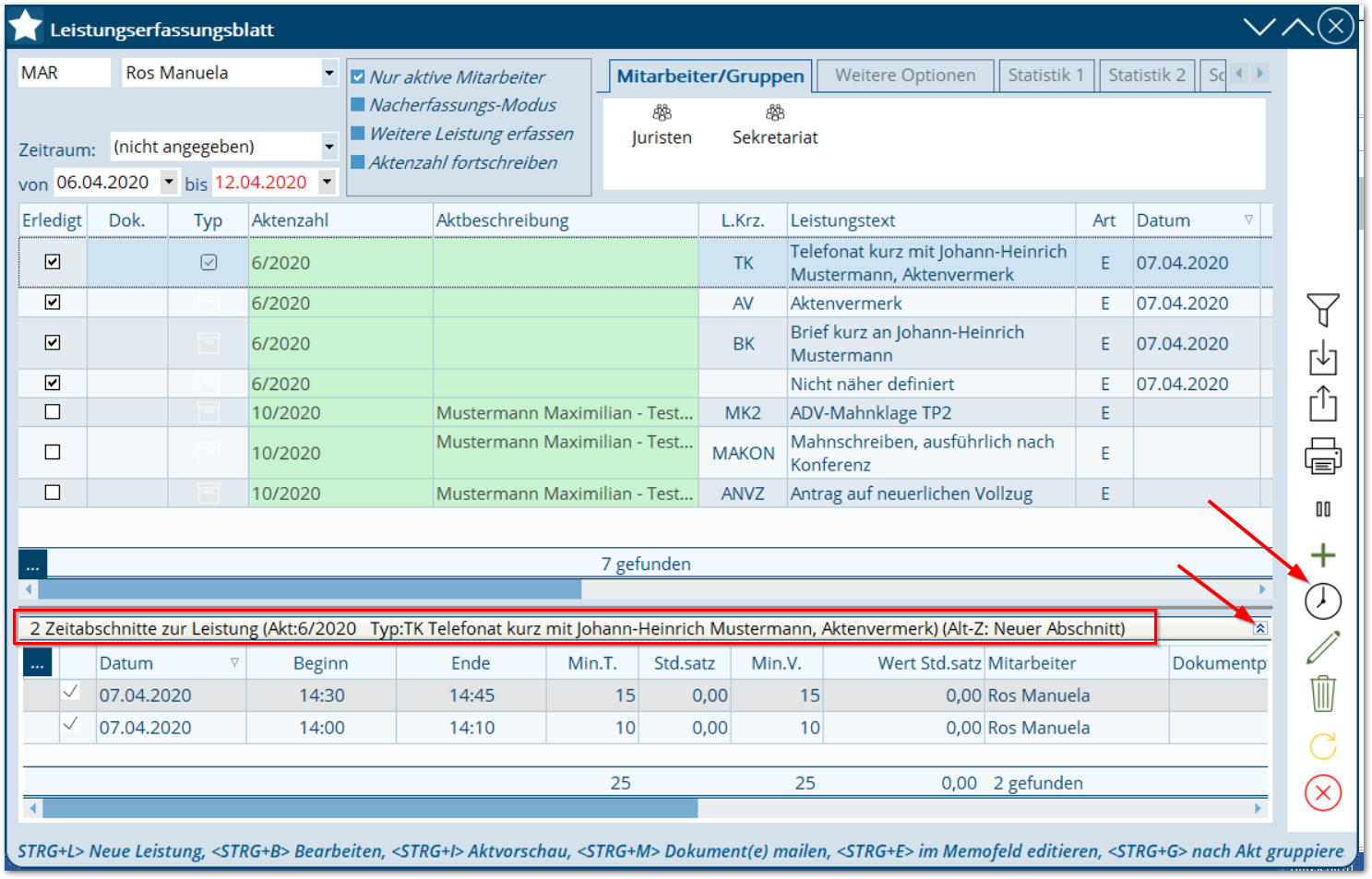
Task: Uncheck Erledigt for the AV Aktenvermerk row
Action: point(53,303)
